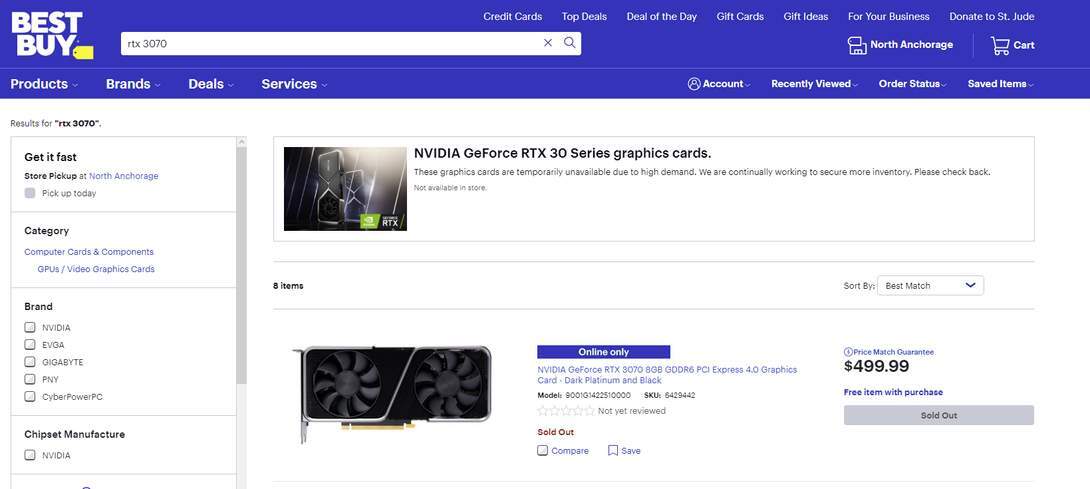Open Deal of the Day
This screenshot has height=489, width=1090.
point(661,16)
